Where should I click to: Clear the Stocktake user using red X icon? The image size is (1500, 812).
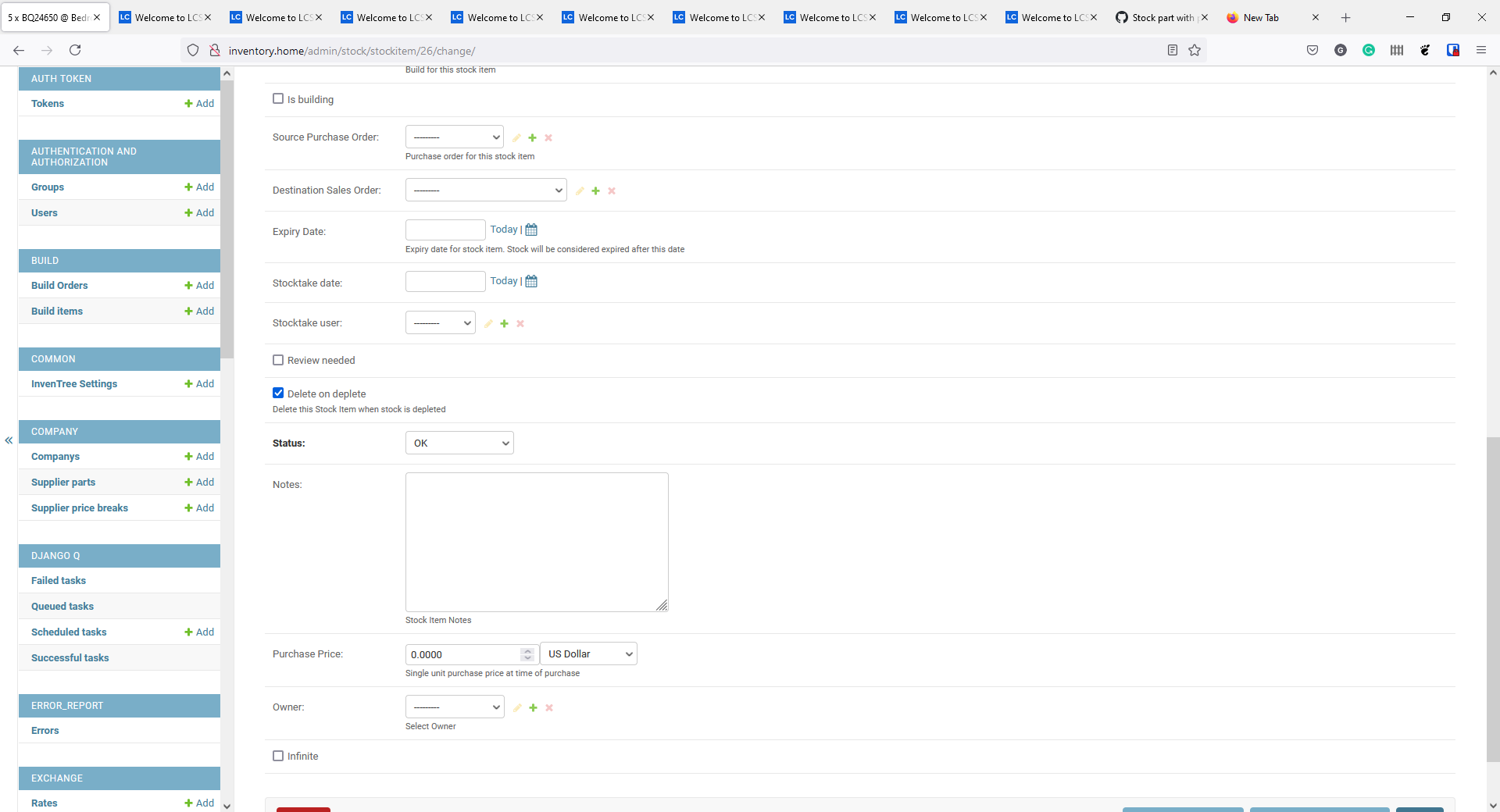520,323
